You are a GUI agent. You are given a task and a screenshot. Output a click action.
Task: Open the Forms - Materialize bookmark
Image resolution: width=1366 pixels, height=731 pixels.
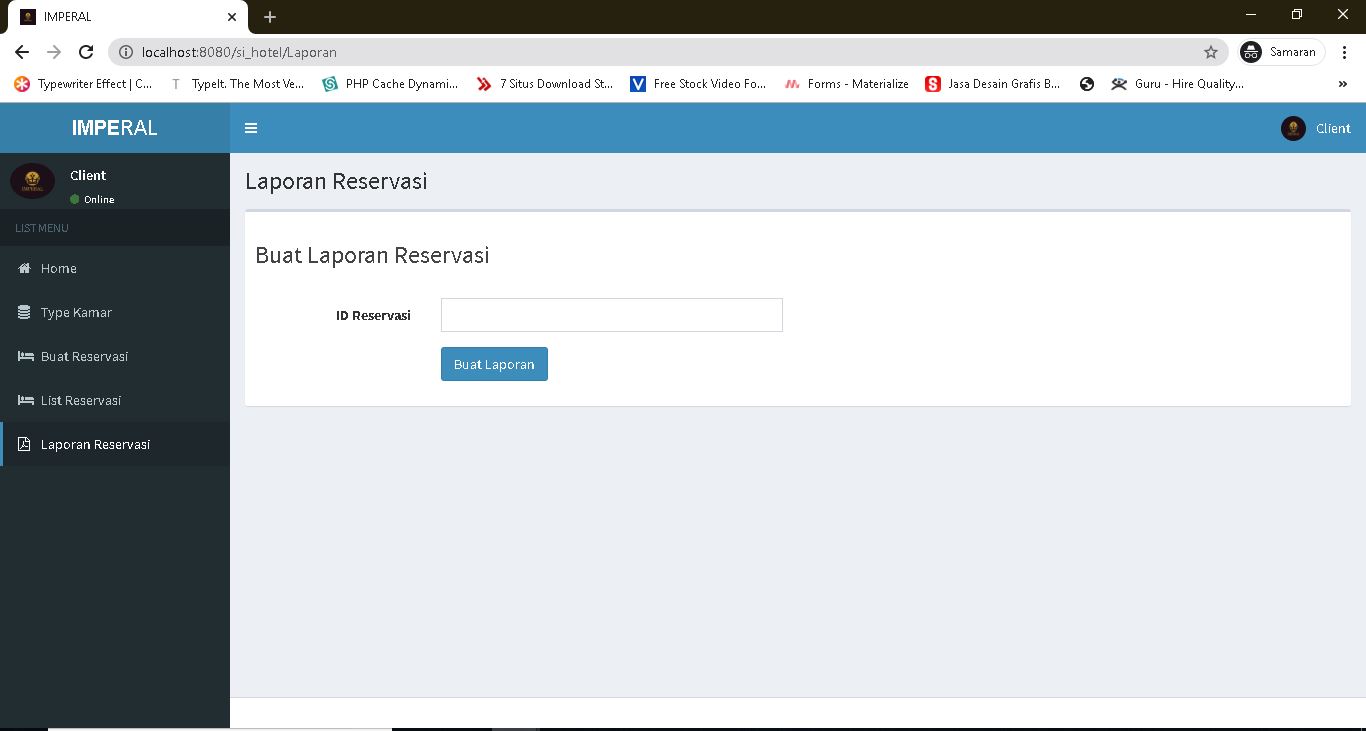tap(847, 84)
